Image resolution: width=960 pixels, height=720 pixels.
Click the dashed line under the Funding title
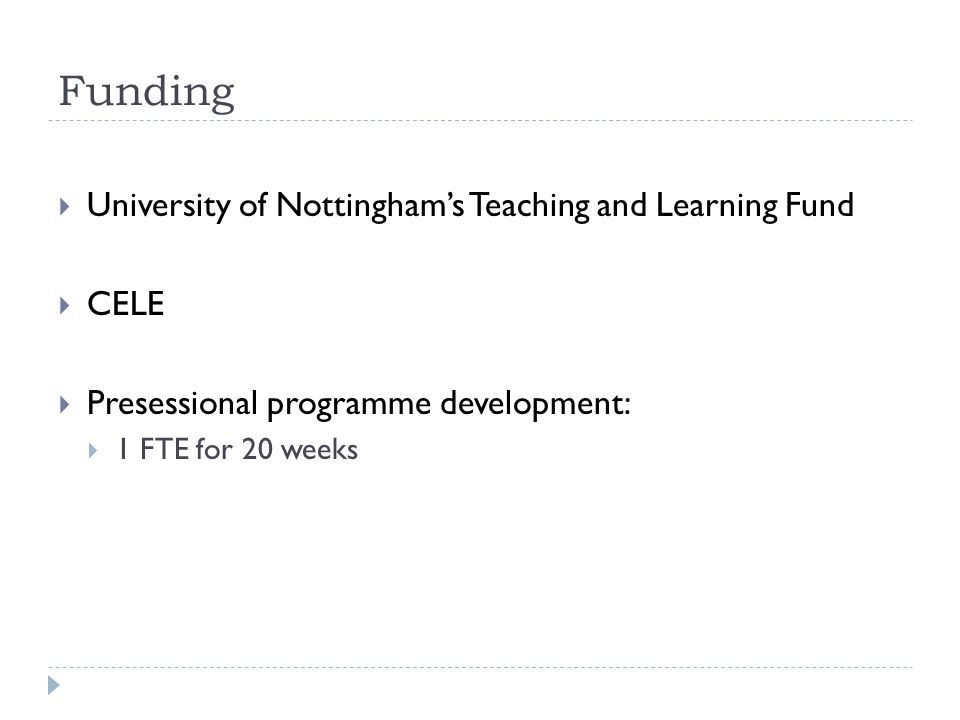coord(480,121)
